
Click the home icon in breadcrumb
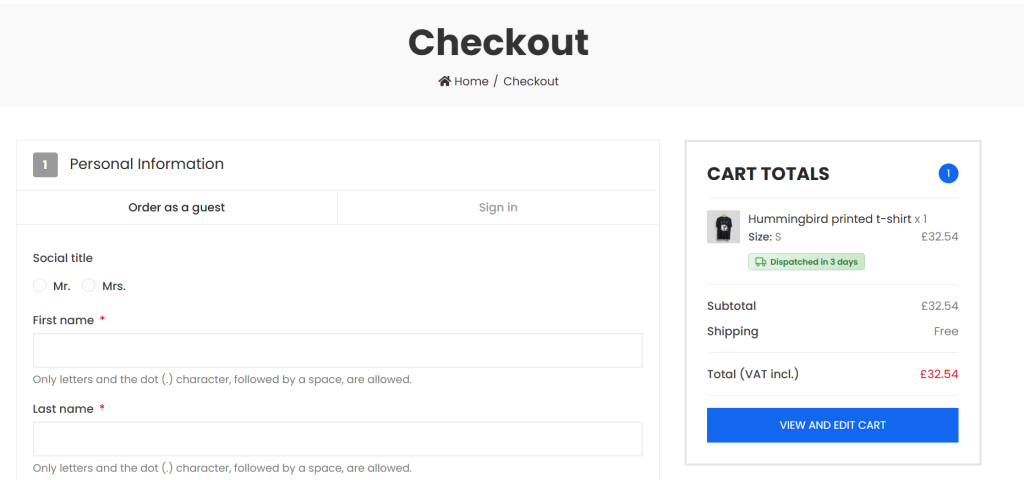point(445,81)
